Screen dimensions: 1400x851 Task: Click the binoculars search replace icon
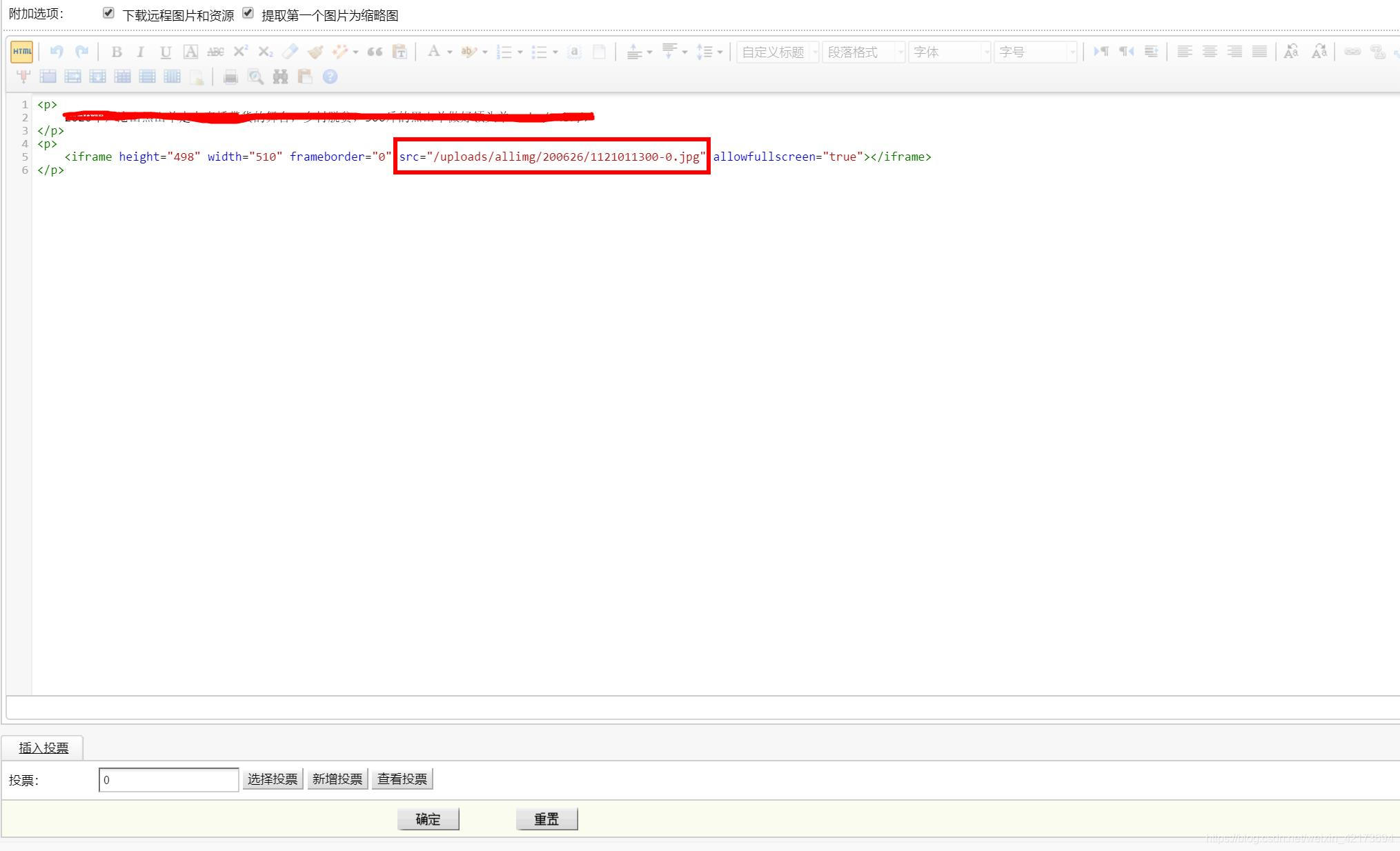pyautogui.click(x=280, y=77)
